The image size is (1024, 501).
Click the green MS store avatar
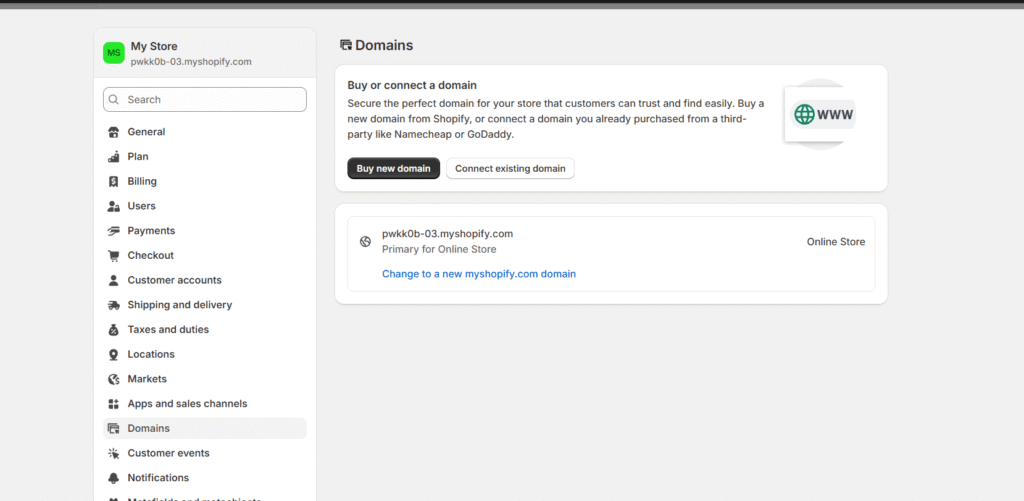[x=114, y=53]
